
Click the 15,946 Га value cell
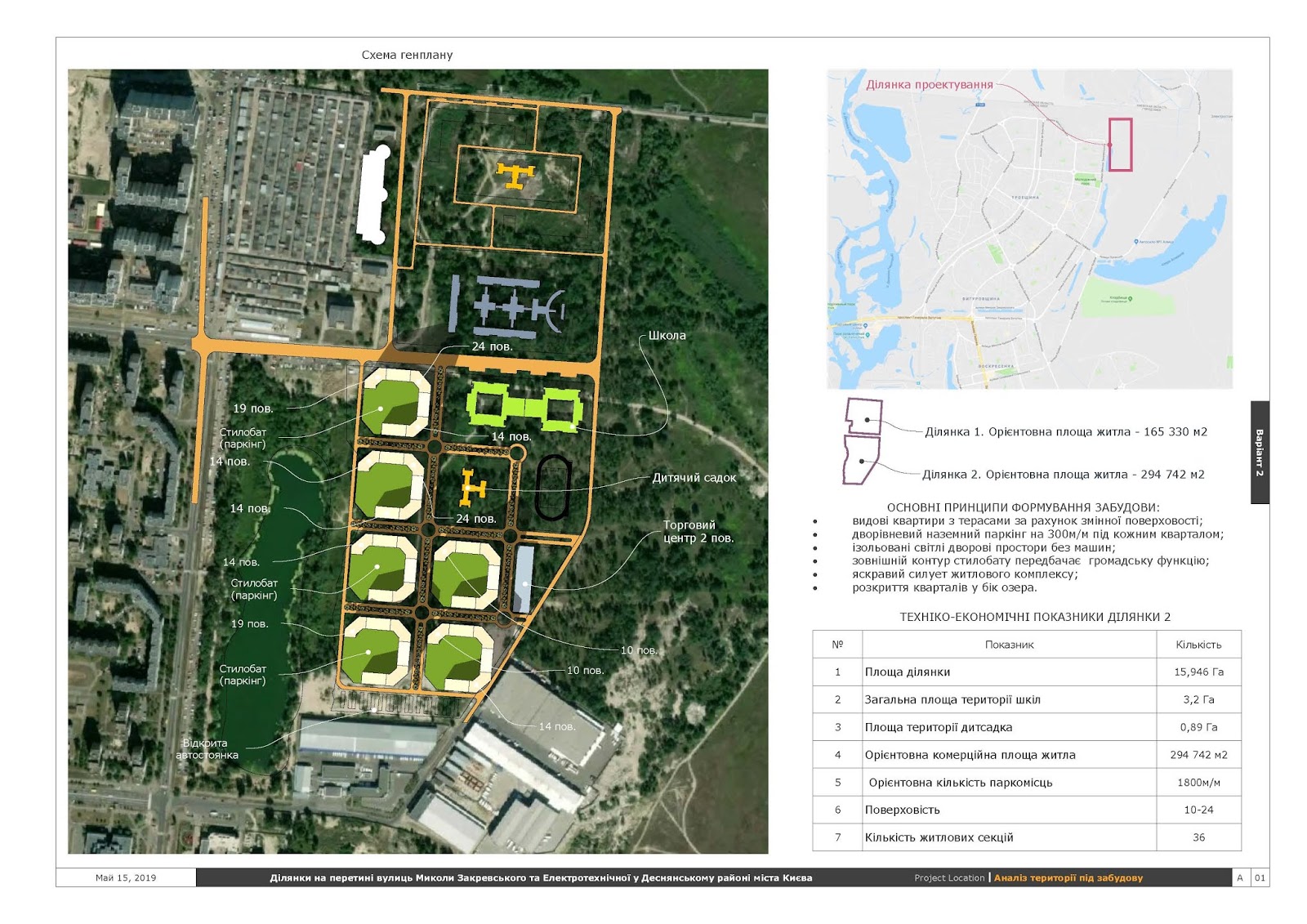1198,672
